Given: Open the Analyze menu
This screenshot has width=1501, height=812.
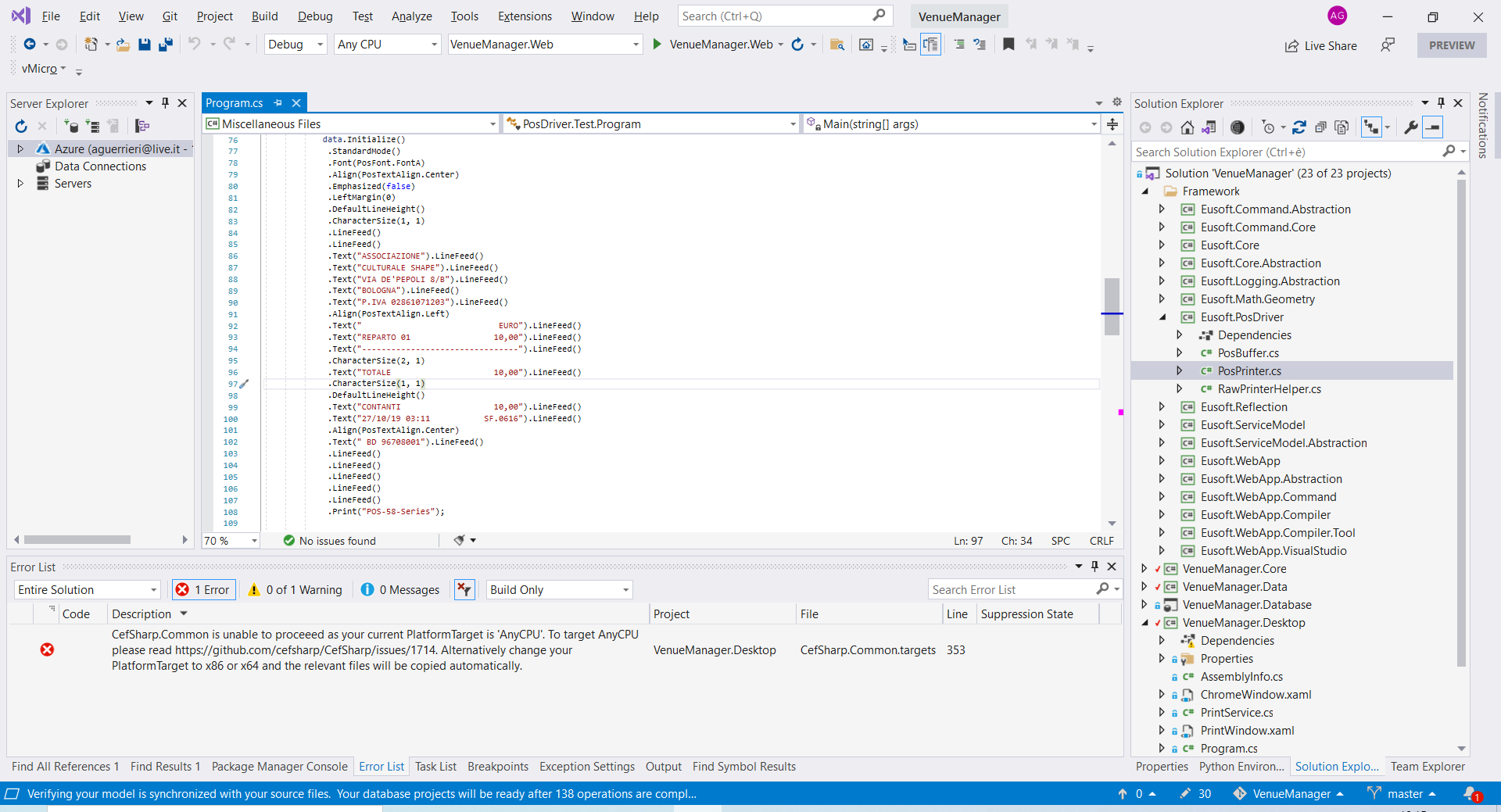Looking at the screenshot, I should 412,16.
